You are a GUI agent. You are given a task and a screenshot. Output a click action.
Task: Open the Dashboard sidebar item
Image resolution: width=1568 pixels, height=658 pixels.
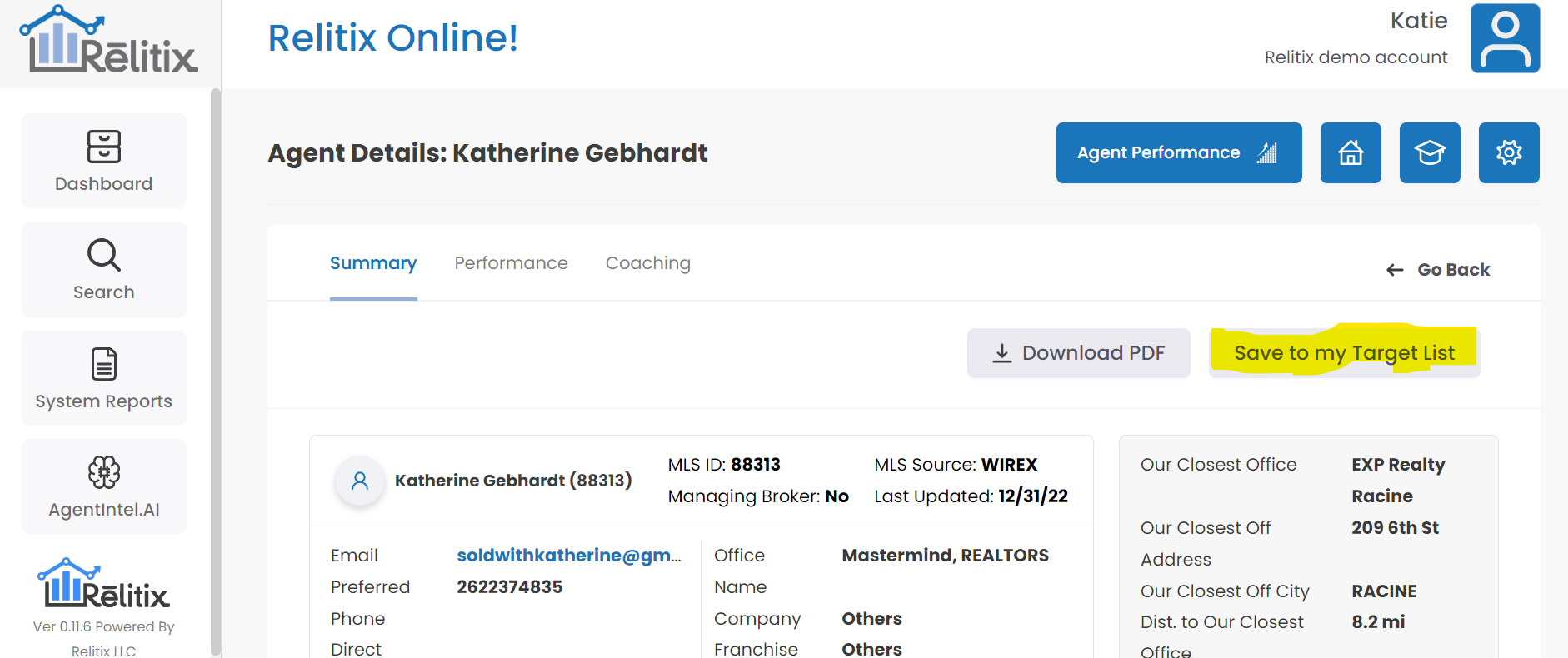point(104,161)
